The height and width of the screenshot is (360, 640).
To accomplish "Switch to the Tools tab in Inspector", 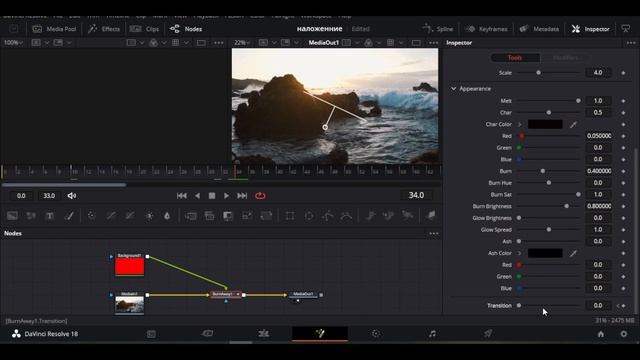I will pos(515,58).
